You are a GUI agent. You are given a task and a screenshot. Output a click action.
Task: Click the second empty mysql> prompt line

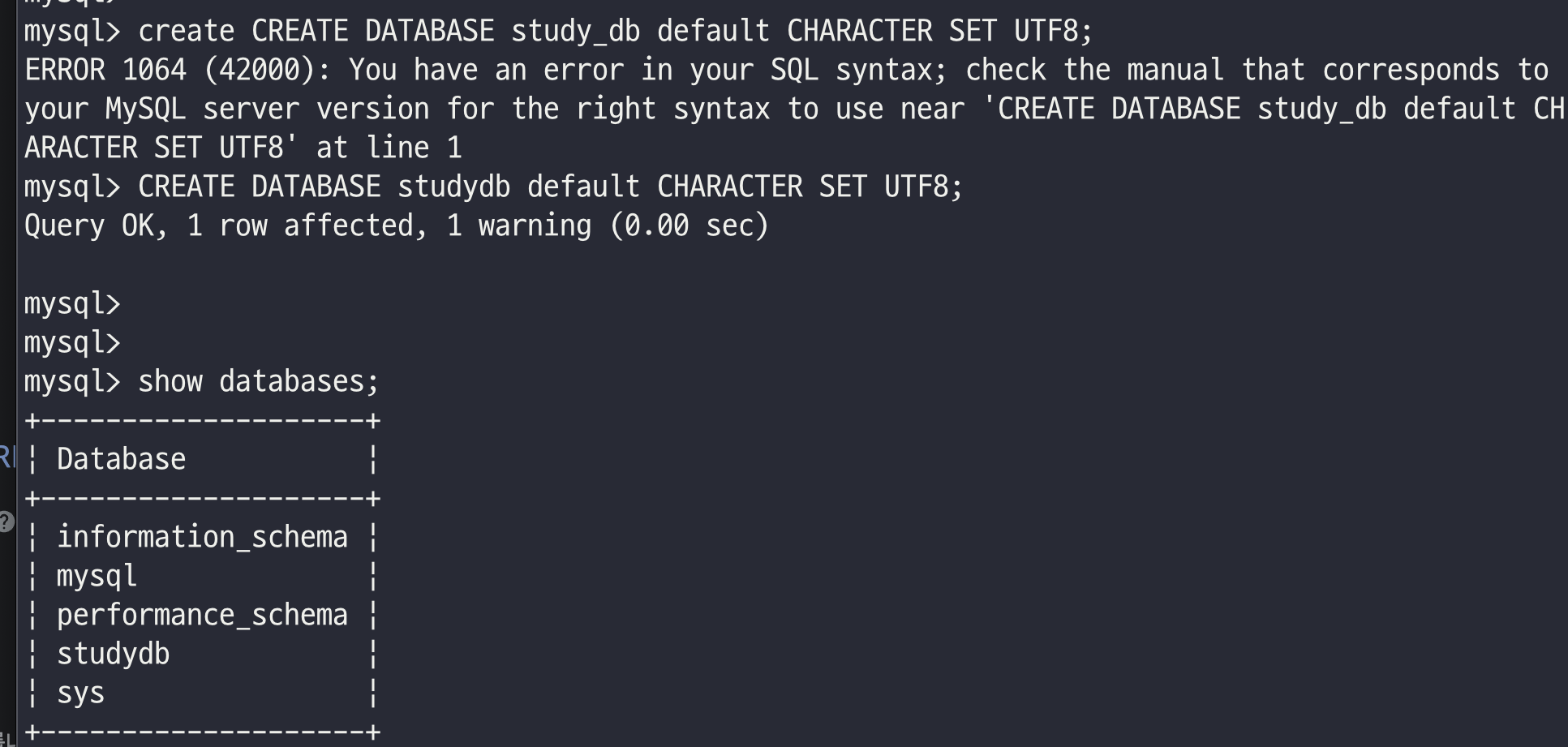72,343
